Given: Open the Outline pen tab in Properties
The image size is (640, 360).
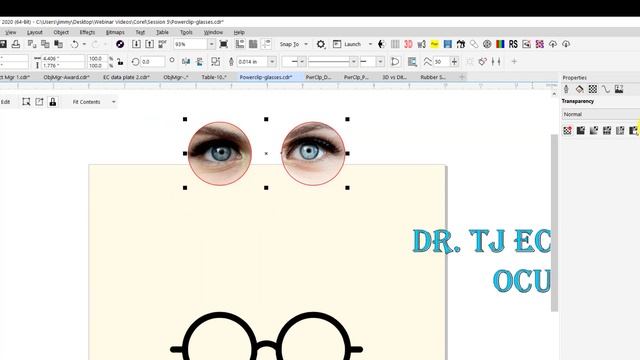Looking at the screenshot, I should coord(566,89).
